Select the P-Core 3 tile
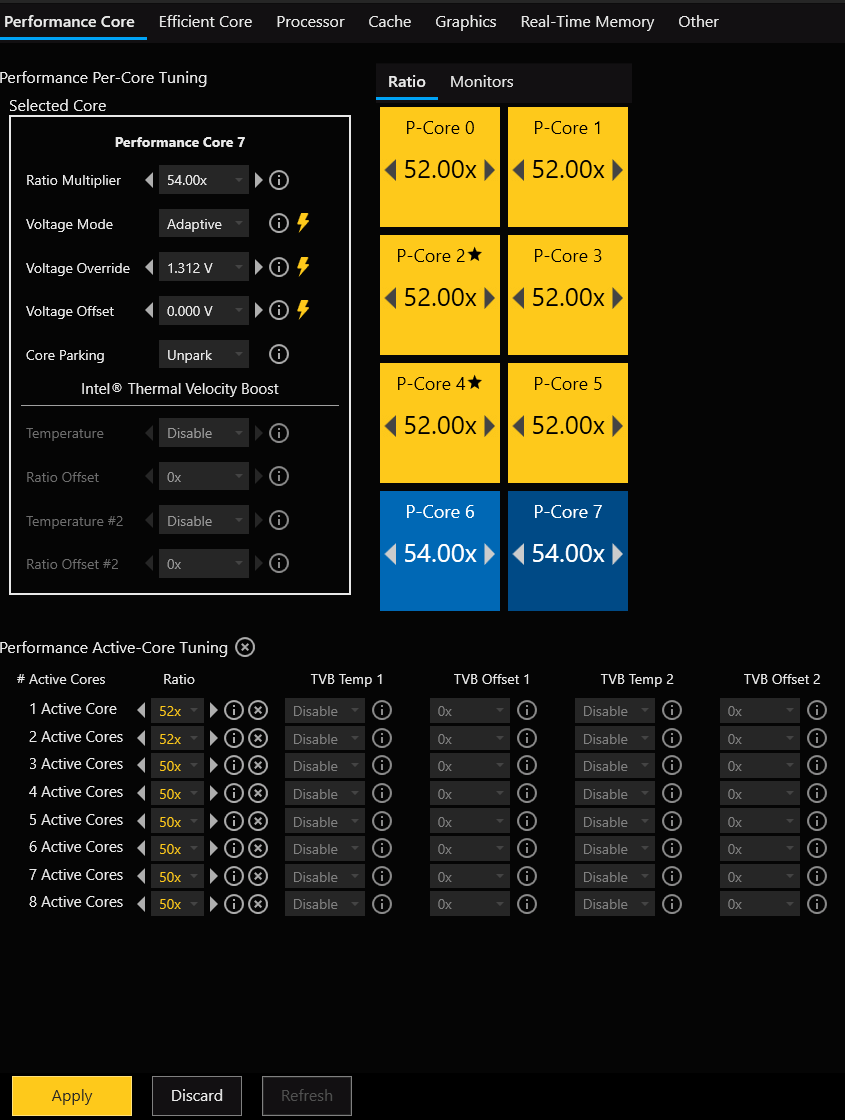The image size is (845, 1120). click(568, 295)
